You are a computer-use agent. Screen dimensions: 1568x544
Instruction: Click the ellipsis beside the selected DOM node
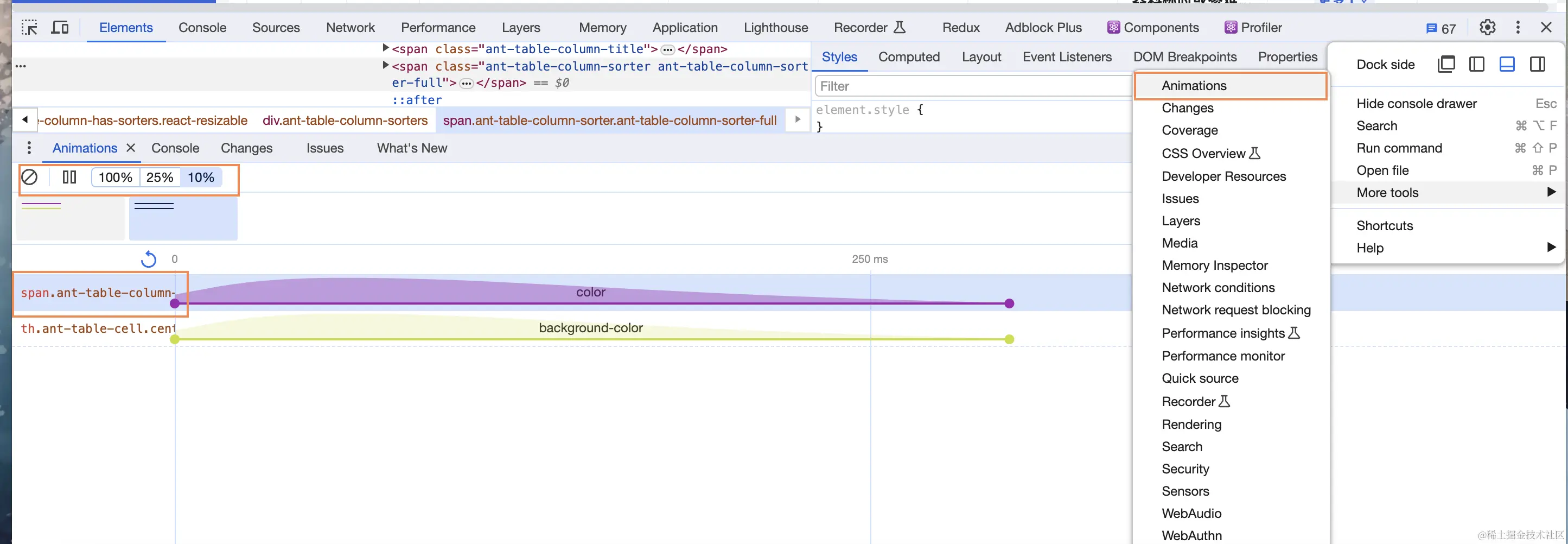pos(21,66)
